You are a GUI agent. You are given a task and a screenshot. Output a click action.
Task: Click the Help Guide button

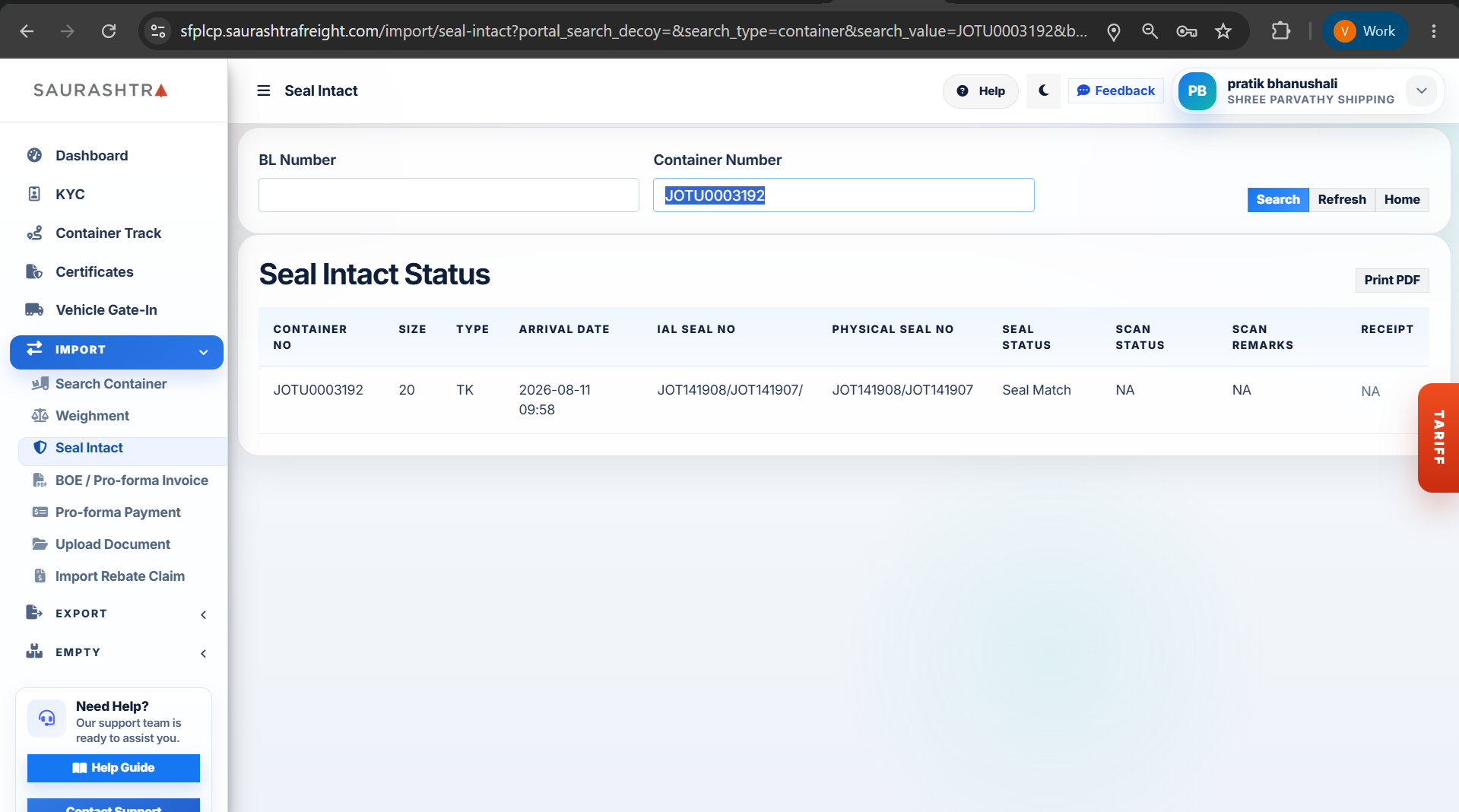tap(113, 768)
